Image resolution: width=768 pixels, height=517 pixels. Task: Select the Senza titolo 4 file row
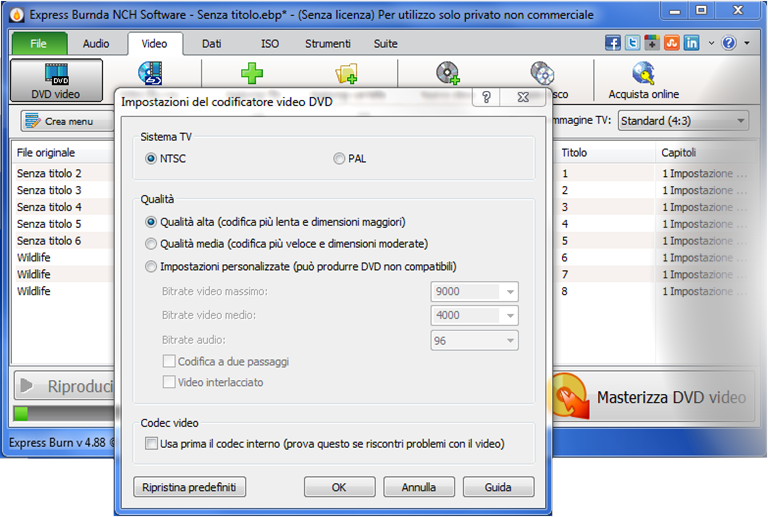(x=63, y=207)
